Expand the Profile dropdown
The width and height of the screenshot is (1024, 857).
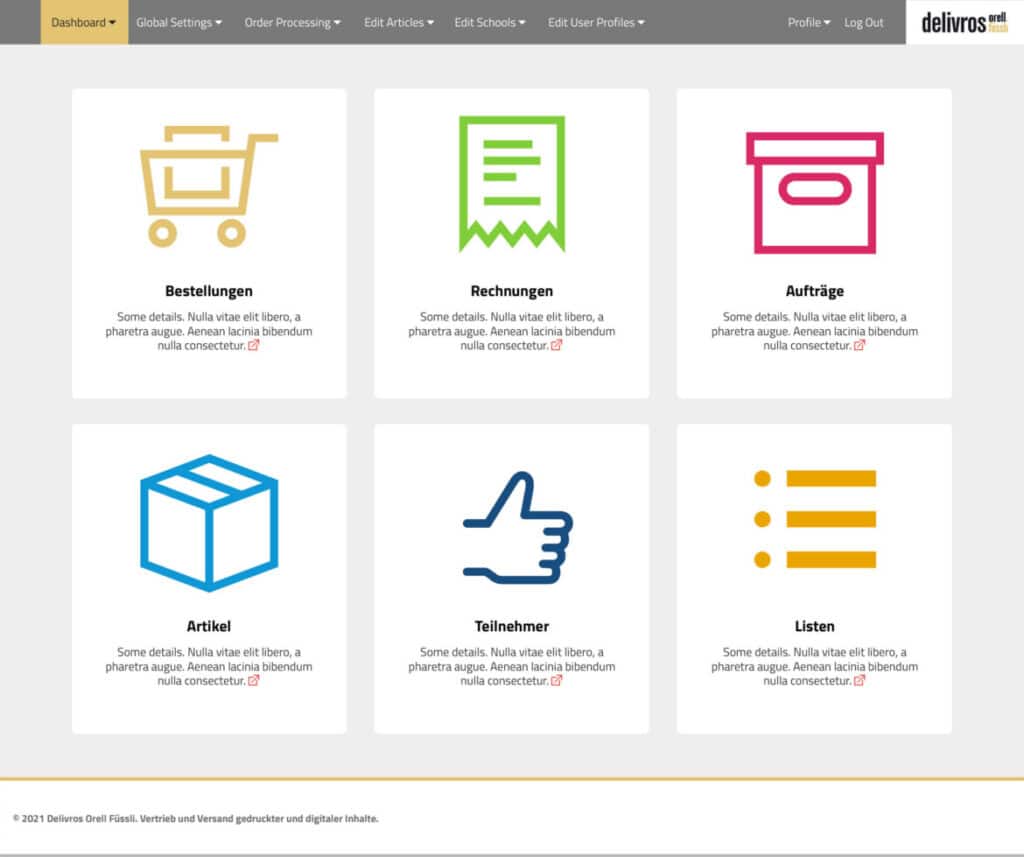tap(808, 22)
